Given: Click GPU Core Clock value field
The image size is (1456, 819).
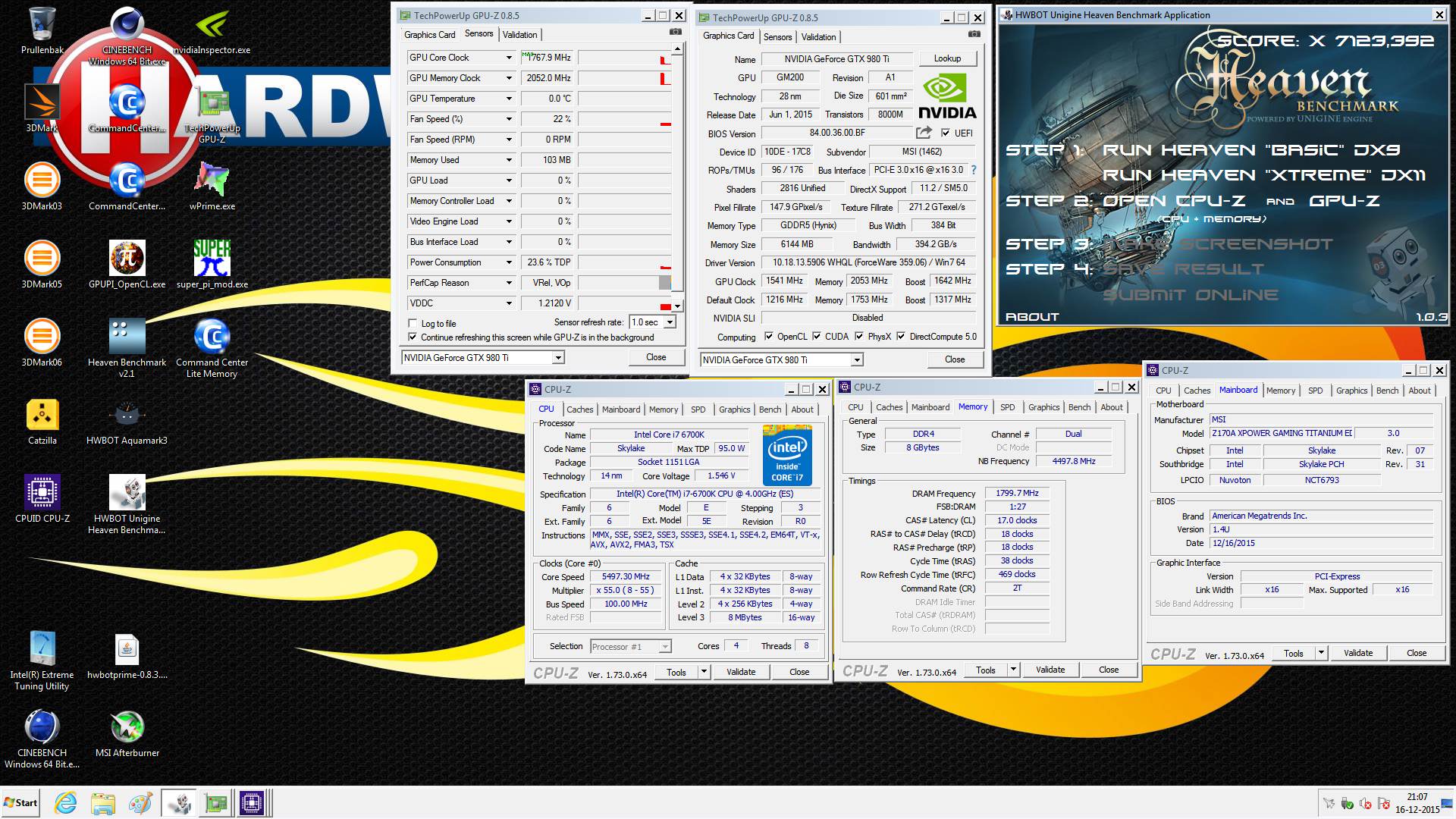Looking at the screenshot, I should click(x=548, y=58).
